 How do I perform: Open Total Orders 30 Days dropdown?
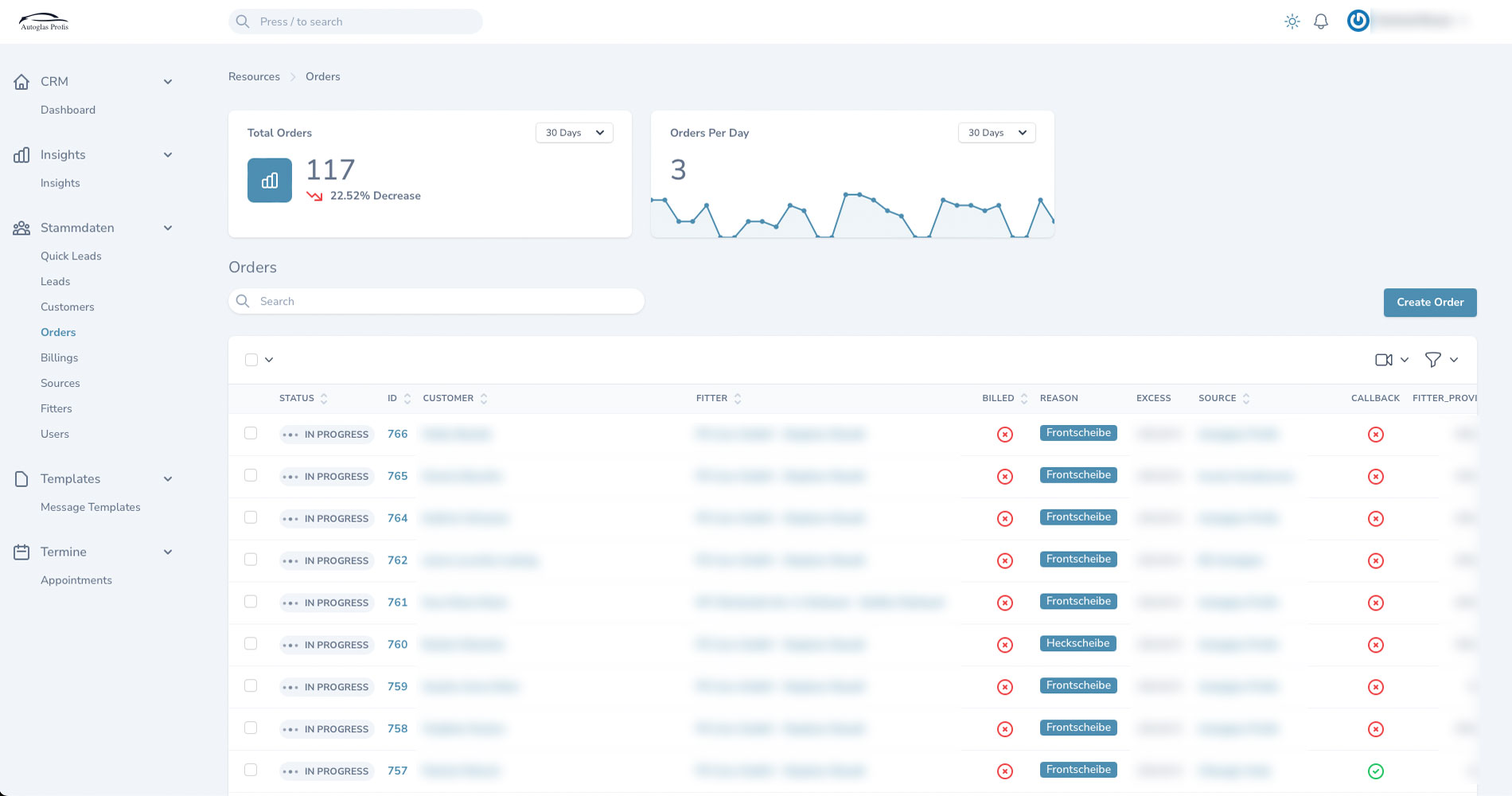click(x=575, y=133)
